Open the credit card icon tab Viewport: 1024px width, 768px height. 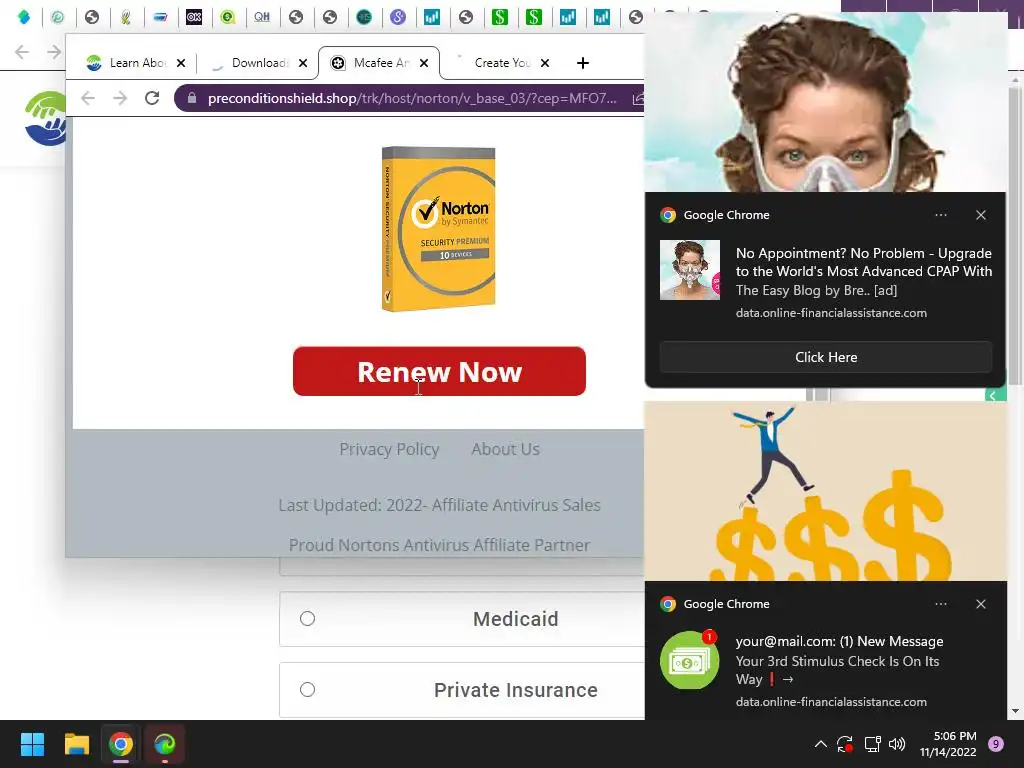pos(160,17)
